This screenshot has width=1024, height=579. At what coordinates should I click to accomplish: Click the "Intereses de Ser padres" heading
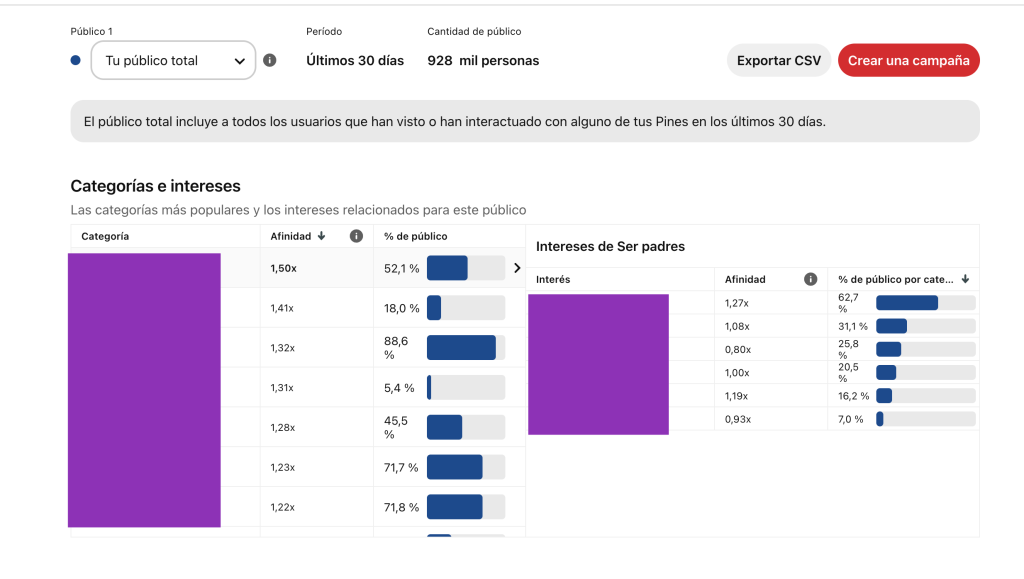coord(610,246)
